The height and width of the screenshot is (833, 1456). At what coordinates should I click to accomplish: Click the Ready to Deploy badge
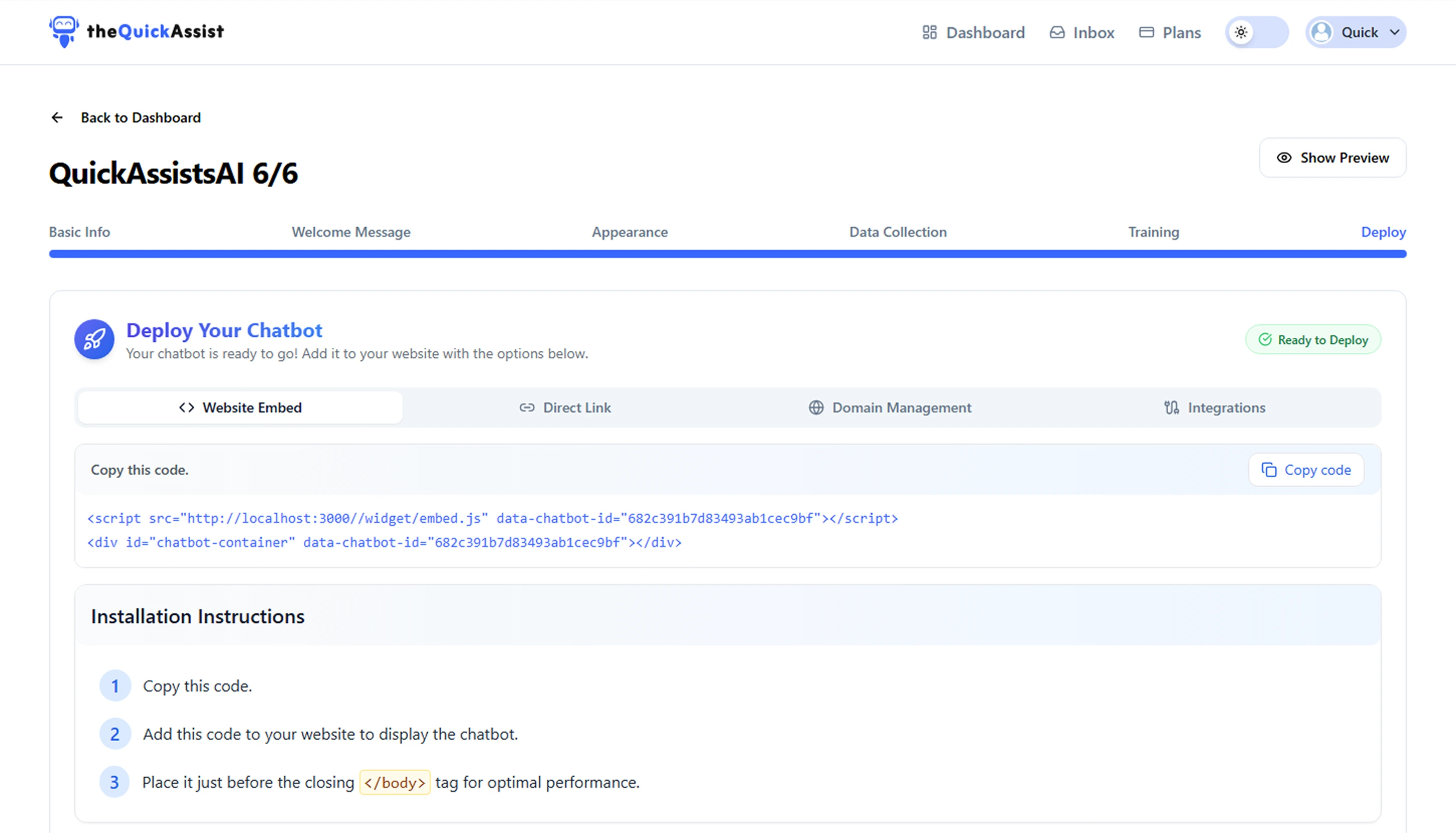coord(1313,340)
